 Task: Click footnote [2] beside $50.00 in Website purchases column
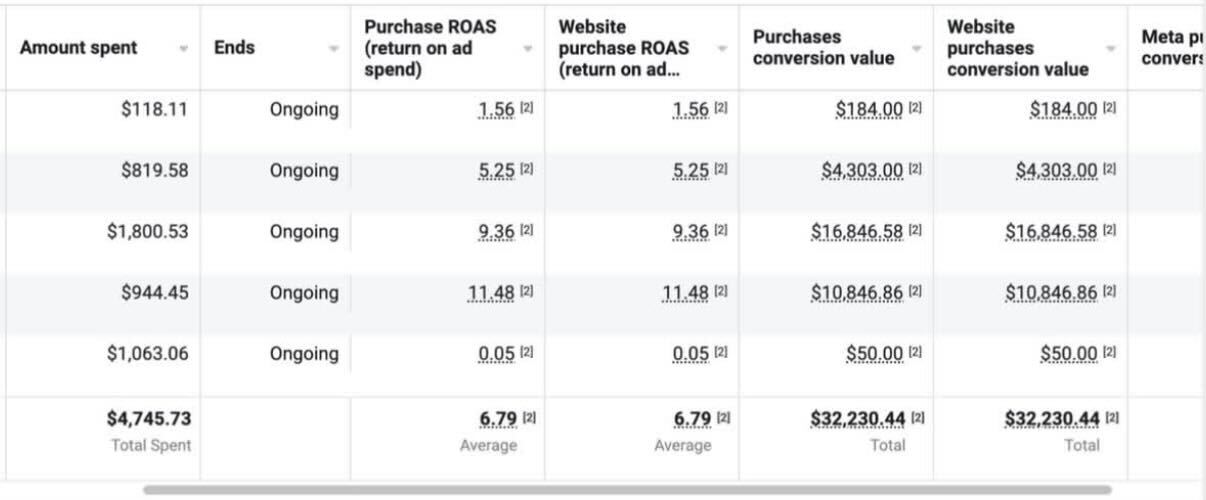pyautogui.click(x=1110, y=353)
